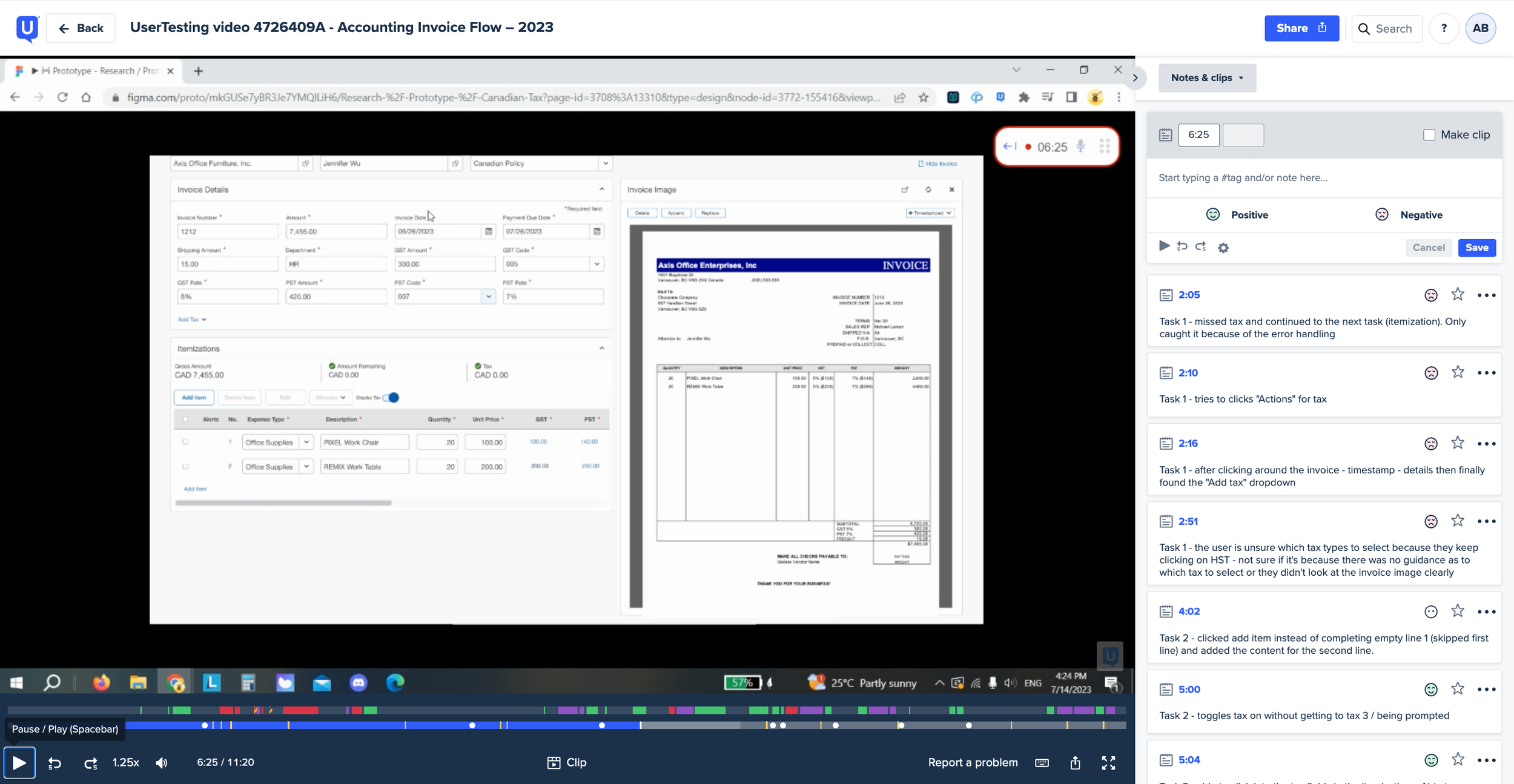The height and width of the screenshot is (784, 1514).
Task: Open the AB user avatar menu
Action: tap(1481, 28)
